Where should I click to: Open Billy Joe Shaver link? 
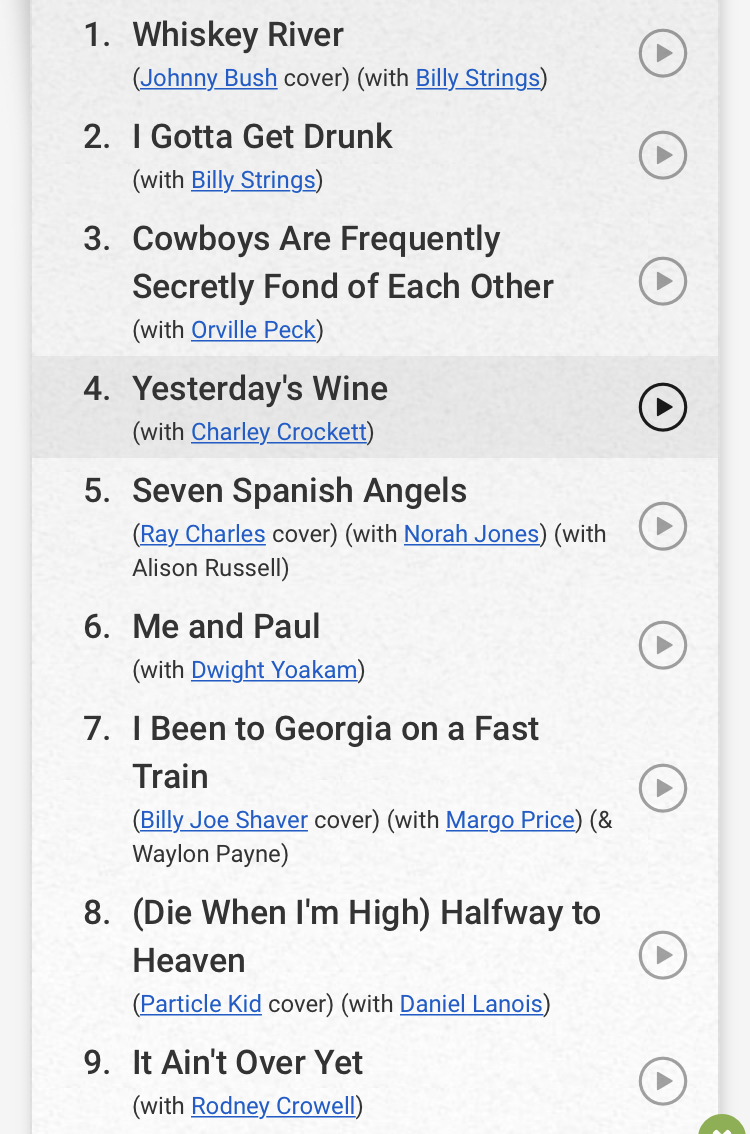(x=223, y=820)
